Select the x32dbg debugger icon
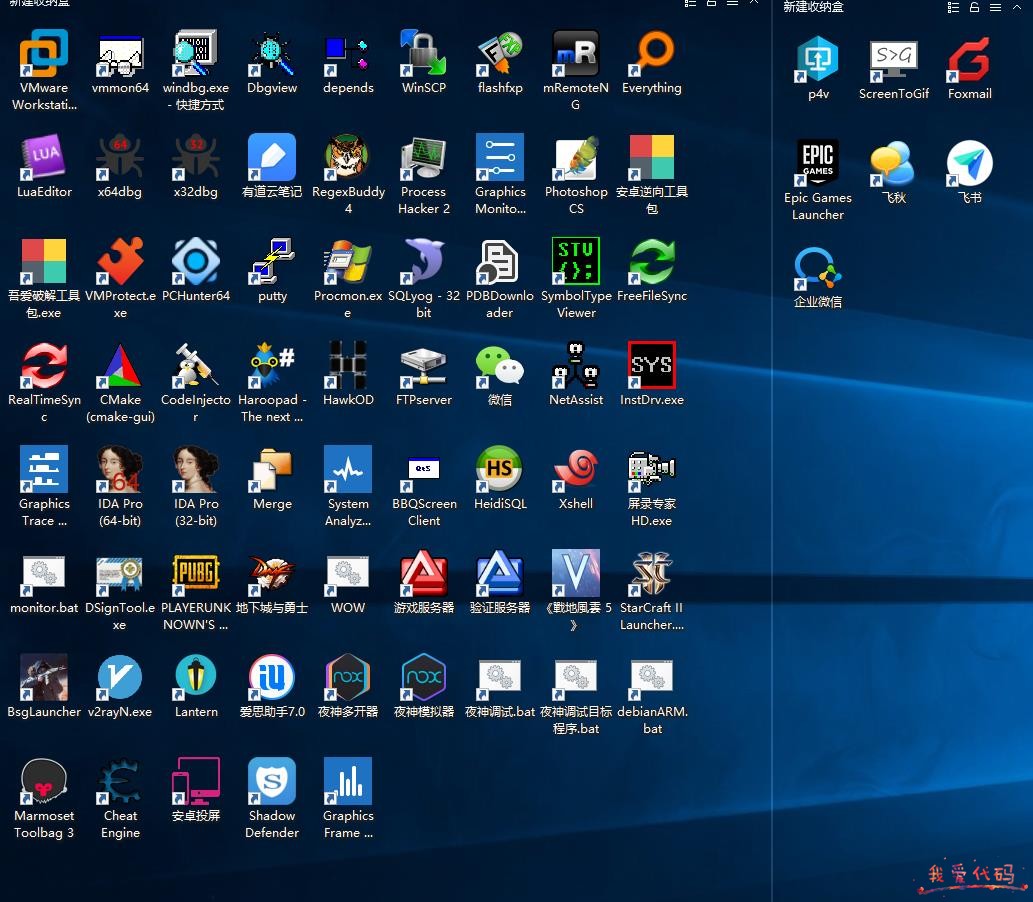The image size is (1033, 902). 196,157
